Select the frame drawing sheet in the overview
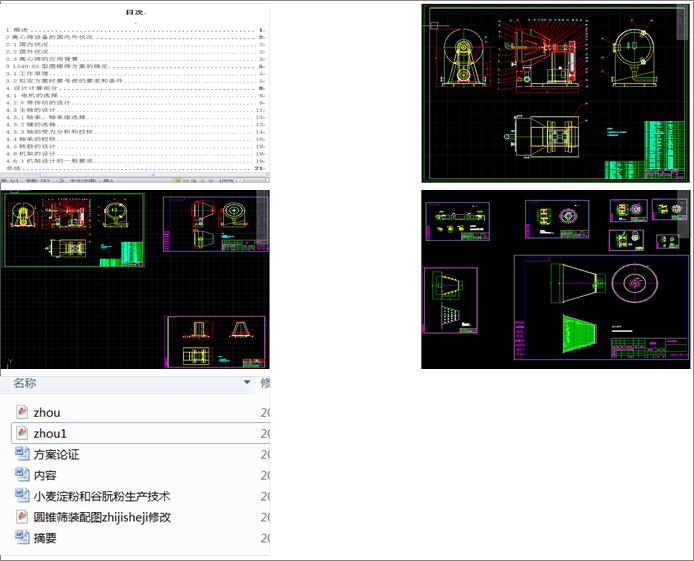Screen dimensions: 694x561 216,342
